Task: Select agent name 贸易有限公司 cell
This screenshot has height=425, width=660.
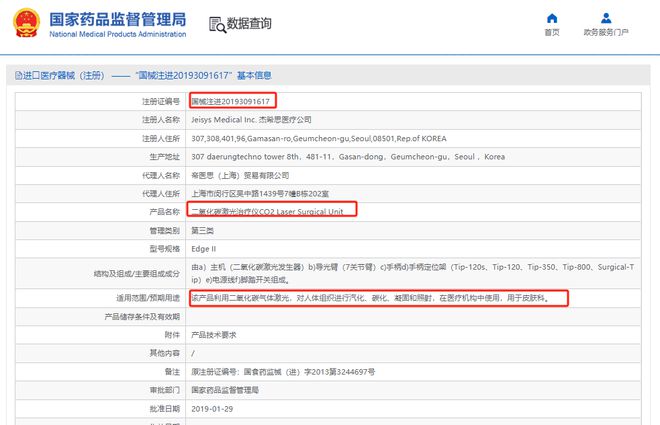Action: coord(240,175)
